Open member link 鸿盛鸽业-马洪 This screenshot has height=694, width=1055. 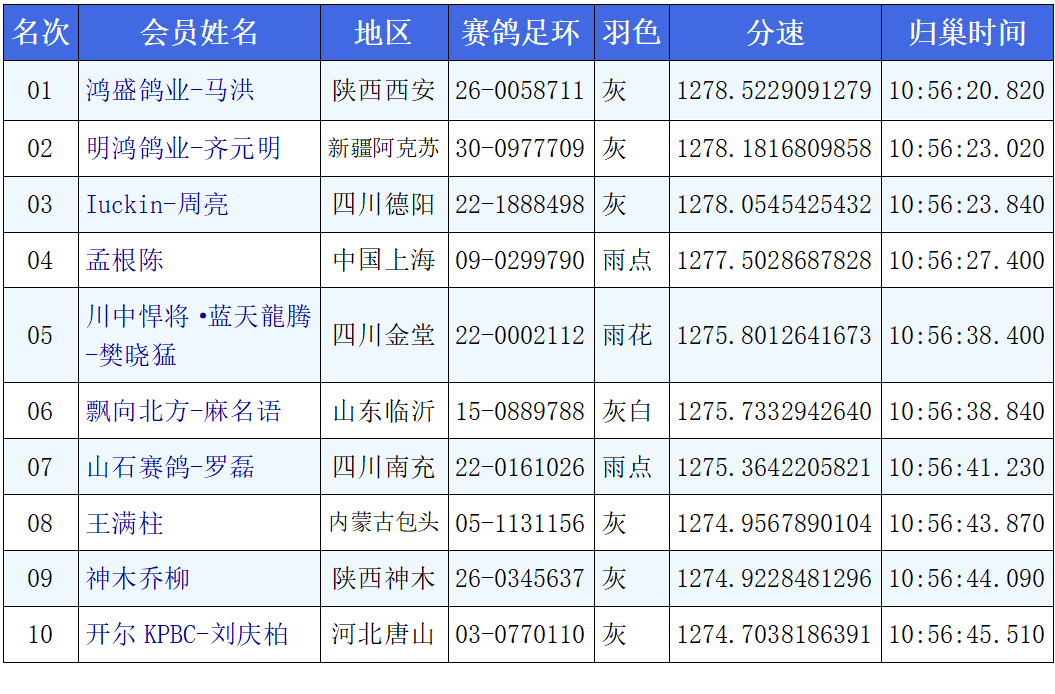pyautogui.click(x=170, y=91)
